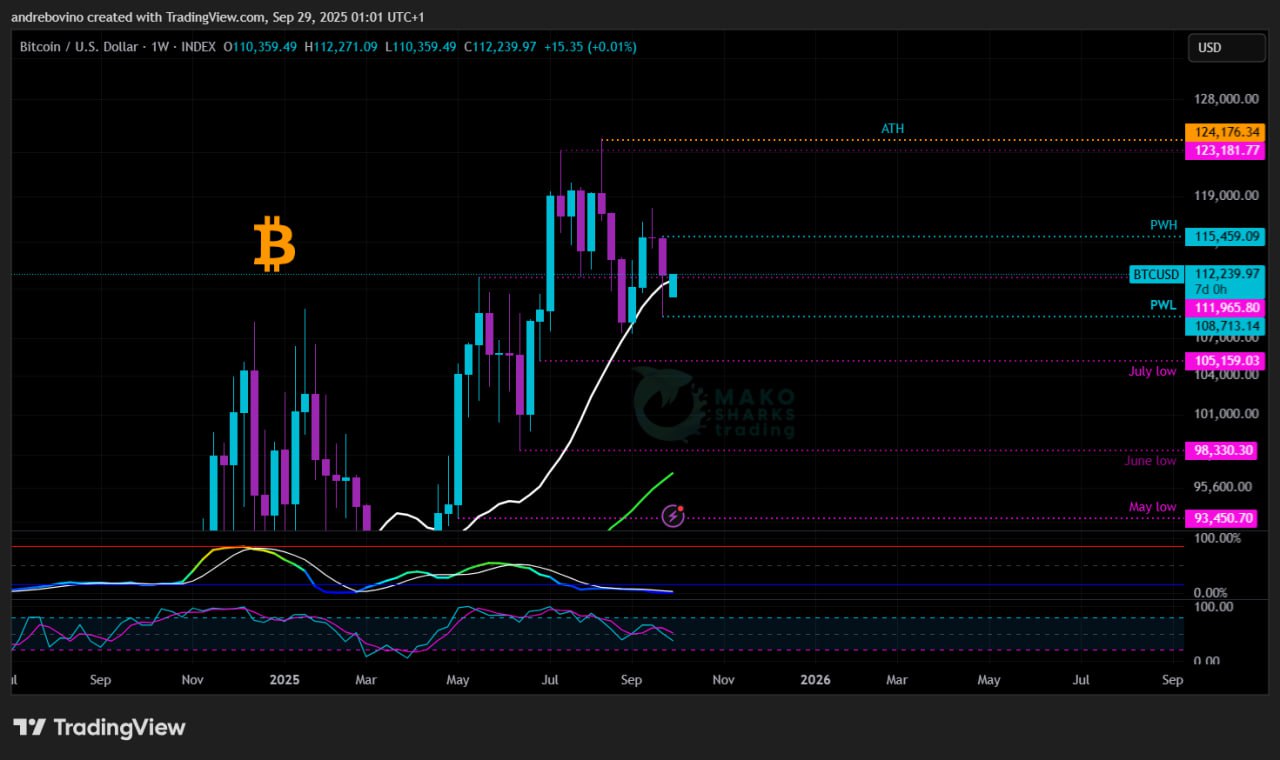The image size is (1280, 760).
Task: Click the 2026 label on time axis
Action: 815,680
